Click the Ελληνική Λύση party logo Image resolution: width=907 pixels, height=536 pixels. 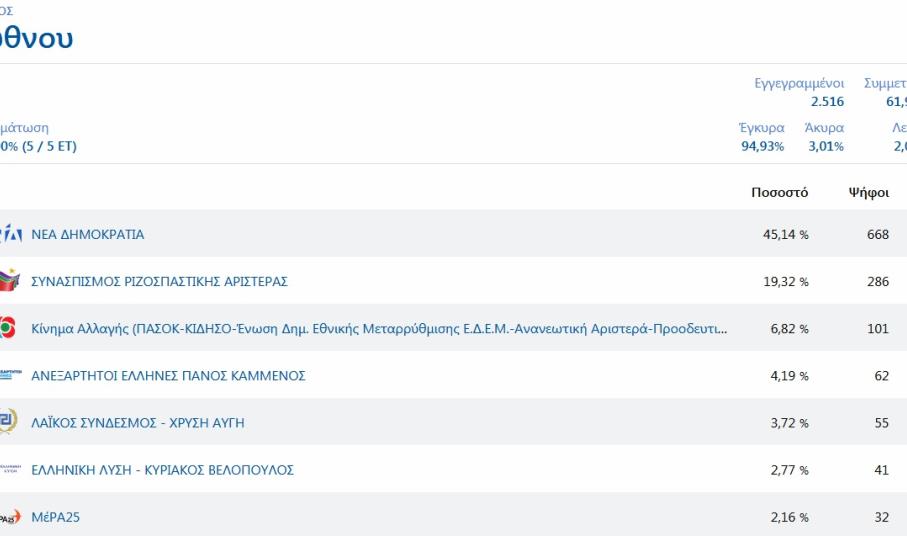click(9, 469)
